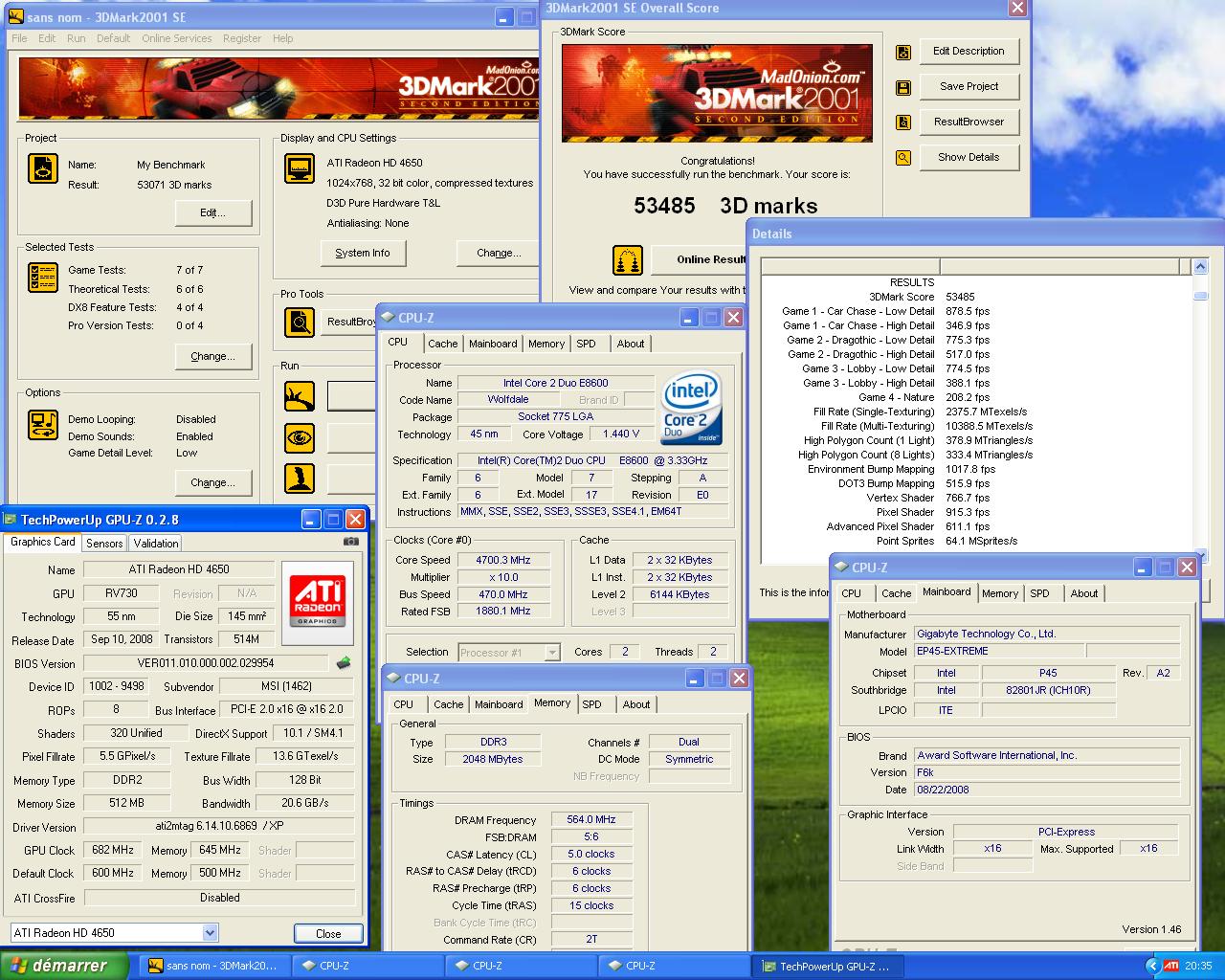Click the Pro Tools ResultBrowser magnifier icon
The height and width of the screenshot is (980, 1225).
pyautogui.click(x=300, y=323)
